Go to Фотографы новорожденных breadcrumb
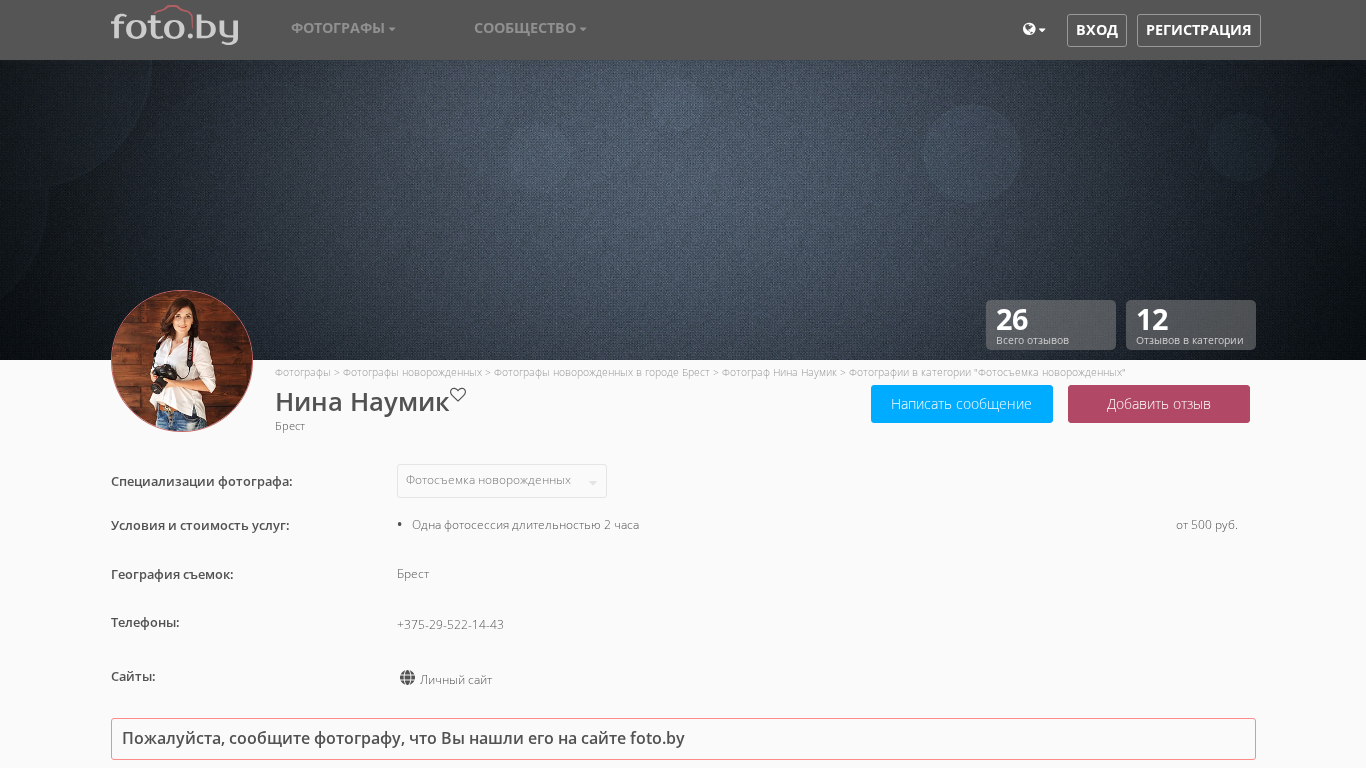Screen dimensions: 1366x768 pos(412,372)
